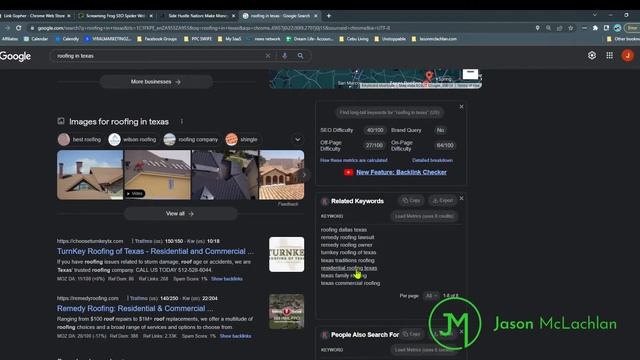Switch to the Link Gopher Chrome Web Store tab
The image size is (640, 360).
36,16
